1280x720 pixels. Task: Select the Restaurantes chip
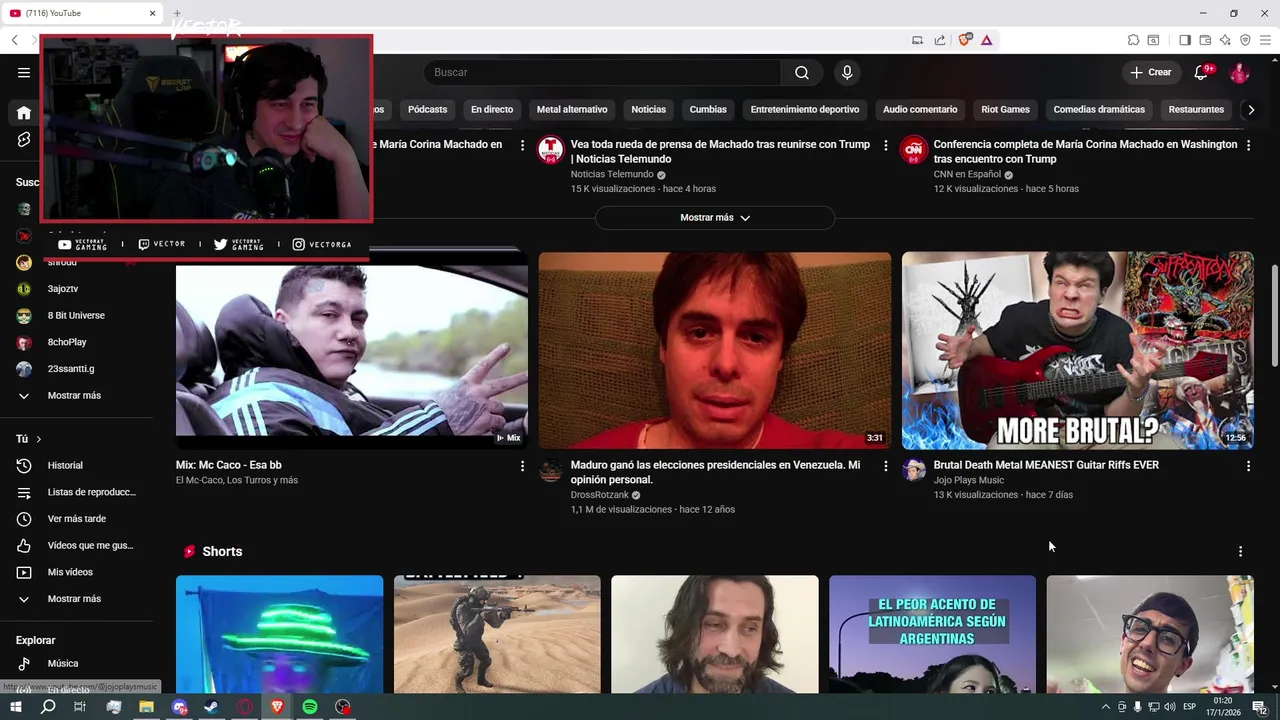point(1196,110)
